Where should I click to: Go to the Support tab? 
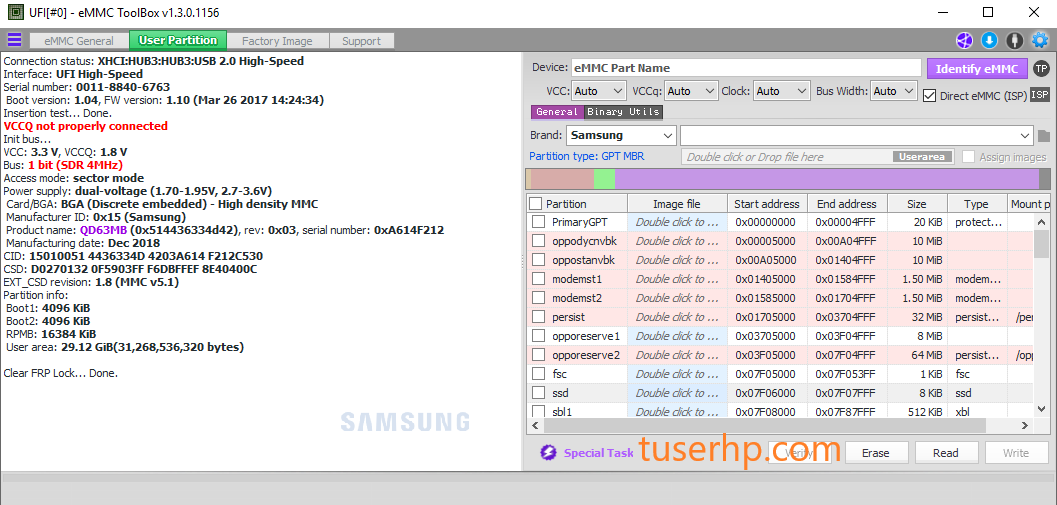[361, 41]
